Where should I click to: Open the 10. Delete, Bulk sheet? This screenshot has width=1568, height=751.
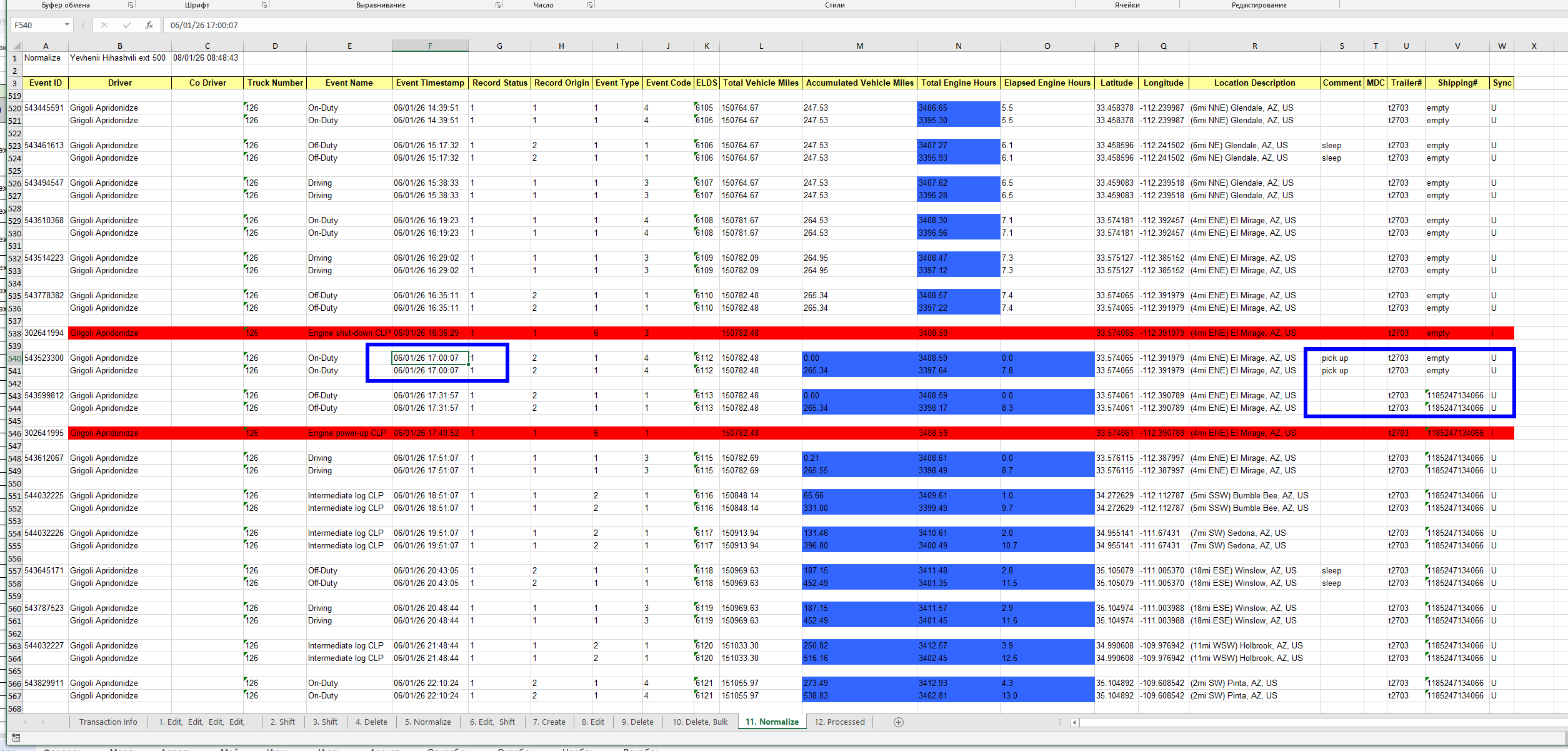[x=699, y=722]
